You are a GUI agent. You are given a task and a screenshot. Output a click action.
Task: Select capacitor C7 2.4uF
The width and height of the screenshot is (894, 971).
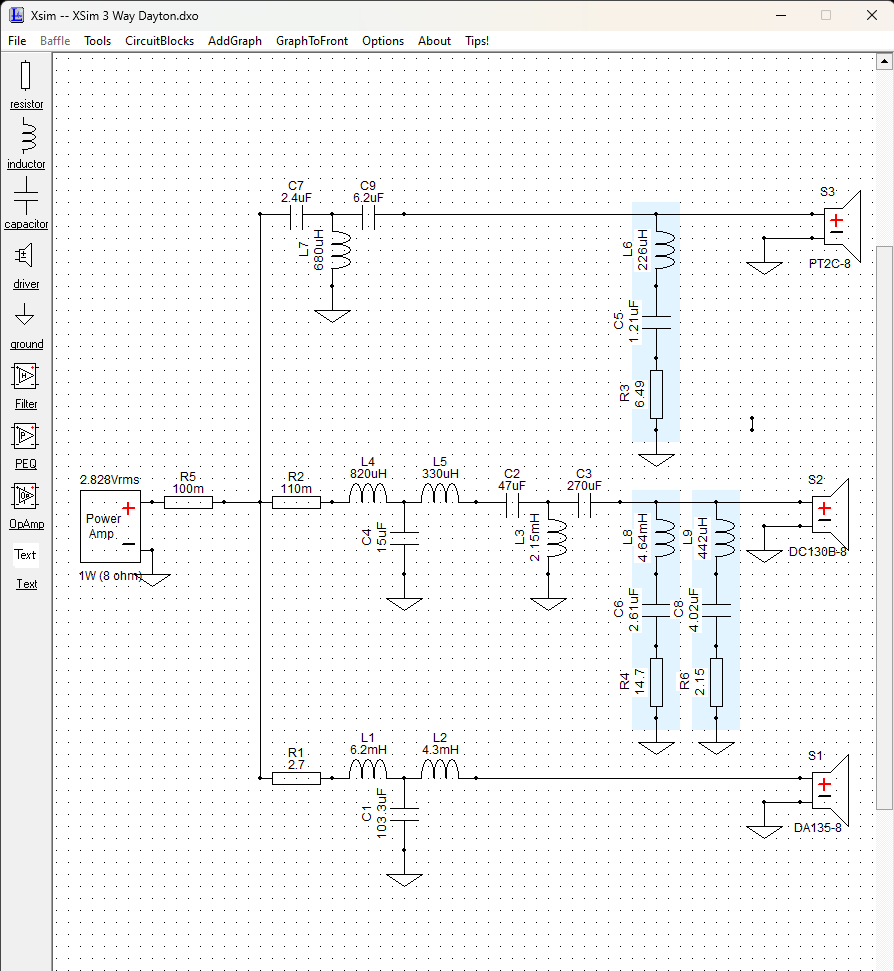click(296, 214)
